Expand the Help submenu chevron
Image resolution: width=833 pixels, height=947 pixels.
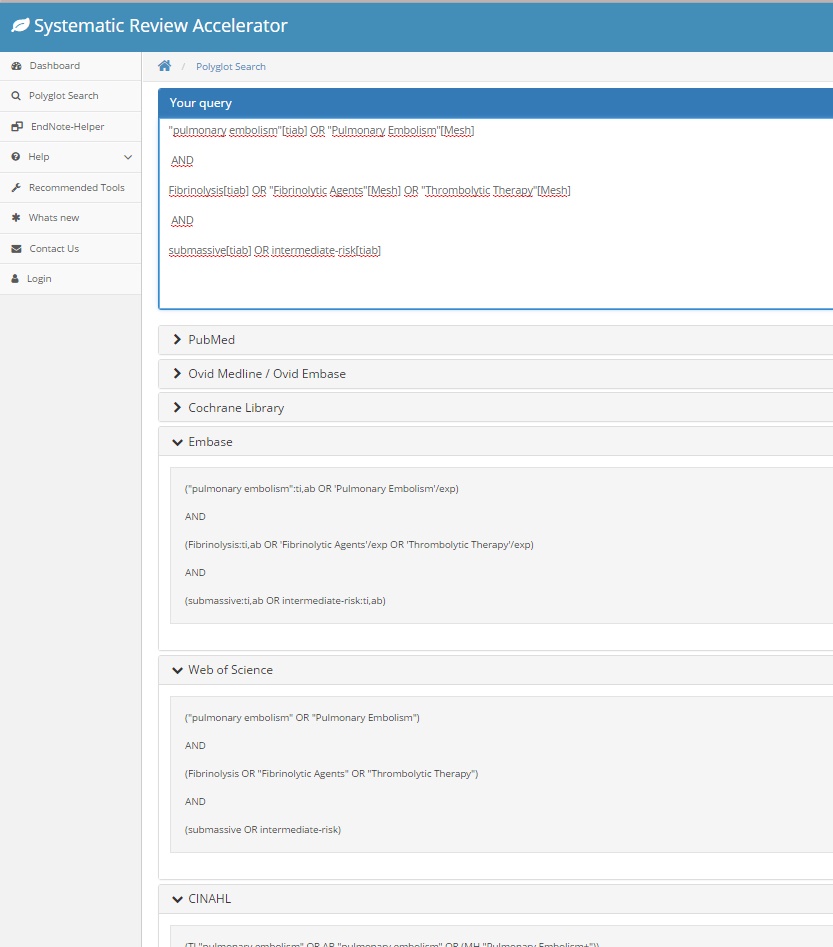pyautogui.click(x=127, y=157)
